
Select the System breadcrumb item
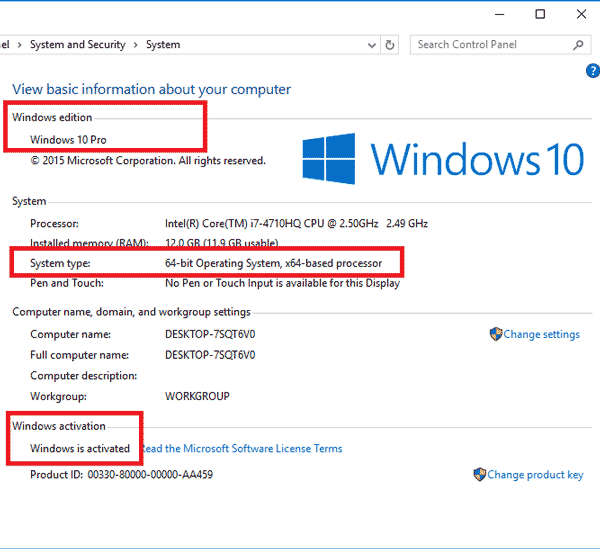pos(163,45)
